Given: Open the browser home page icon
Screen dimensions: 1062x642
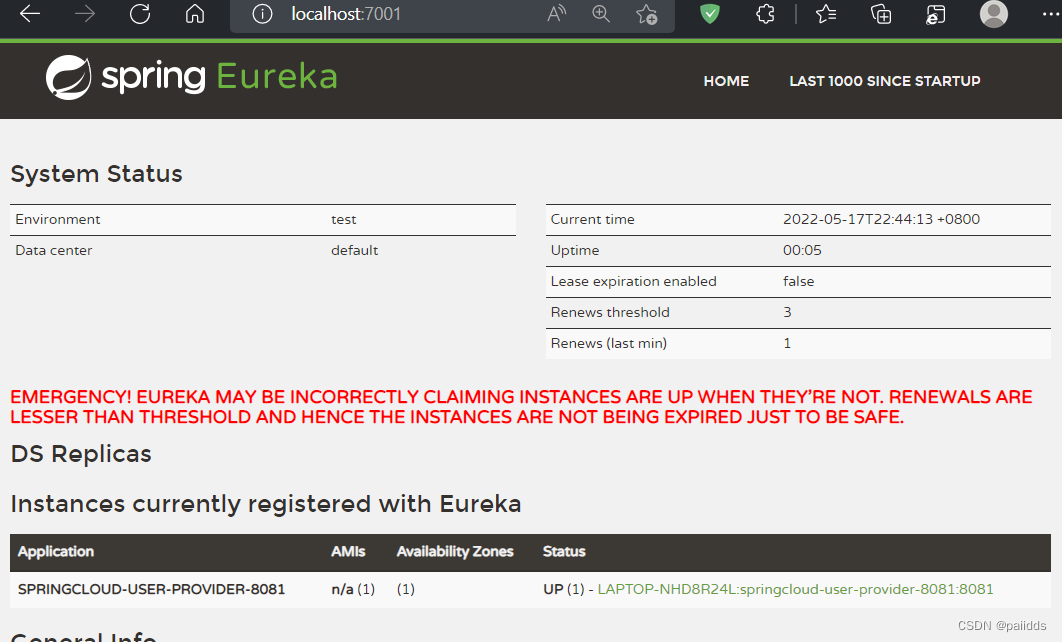Looking at the screenshot, I should point(195,14).
